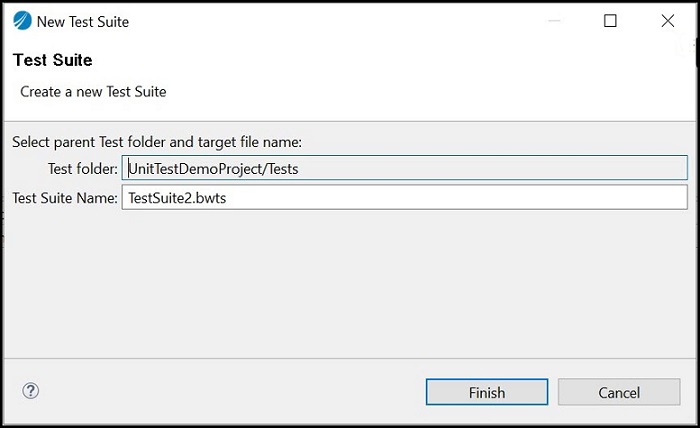Click the empty grey area below fields
Viewport: 700px width, 428px height.
click(350, 283)
